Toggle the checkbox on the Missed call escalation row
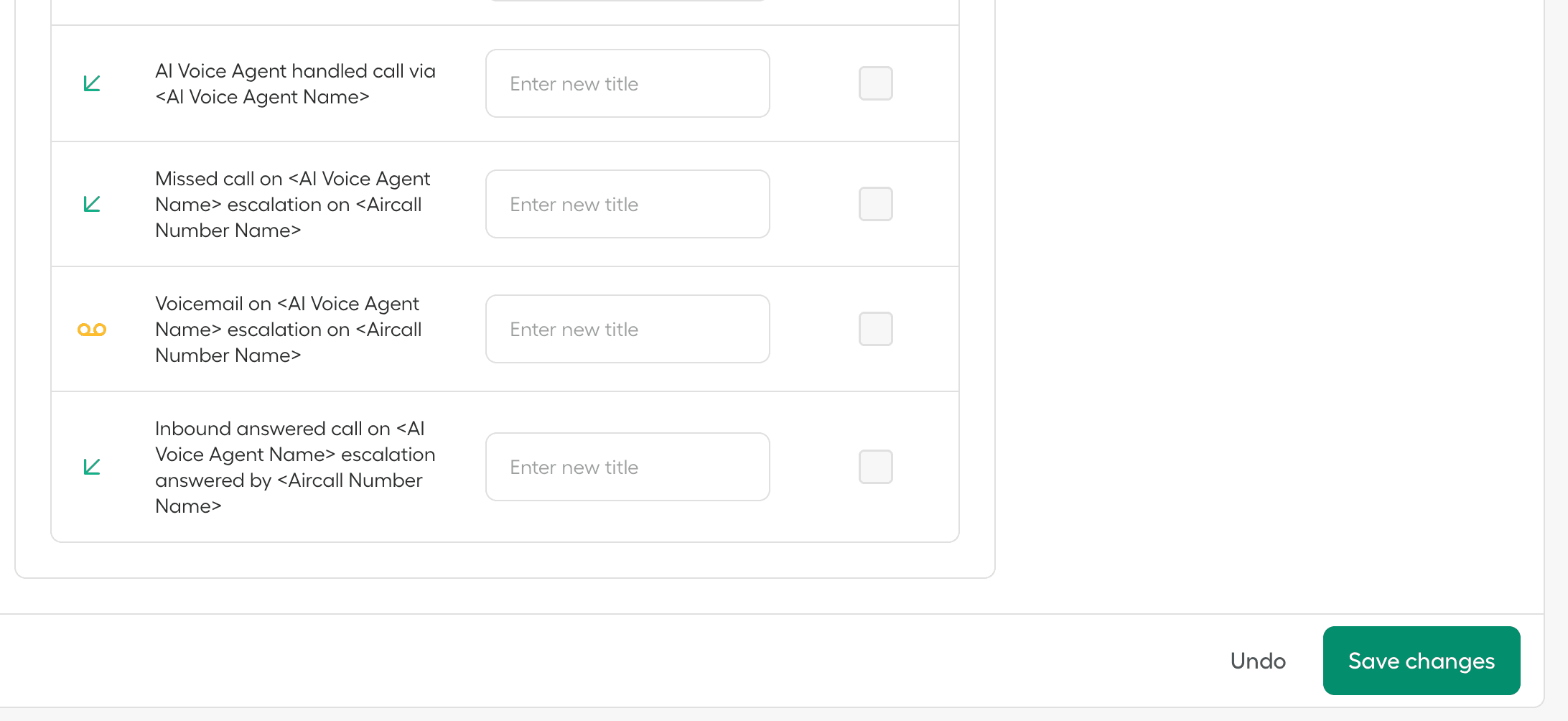Screen dimensions: 1568x721 [x=875, y=204]
